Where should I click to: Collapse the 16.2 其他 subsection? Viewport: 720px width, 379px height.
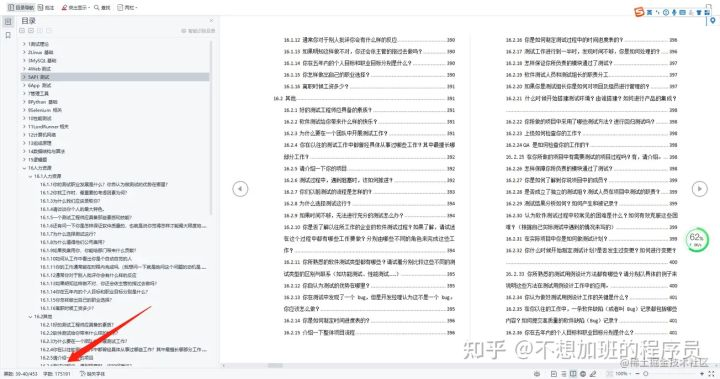(30, 317)
